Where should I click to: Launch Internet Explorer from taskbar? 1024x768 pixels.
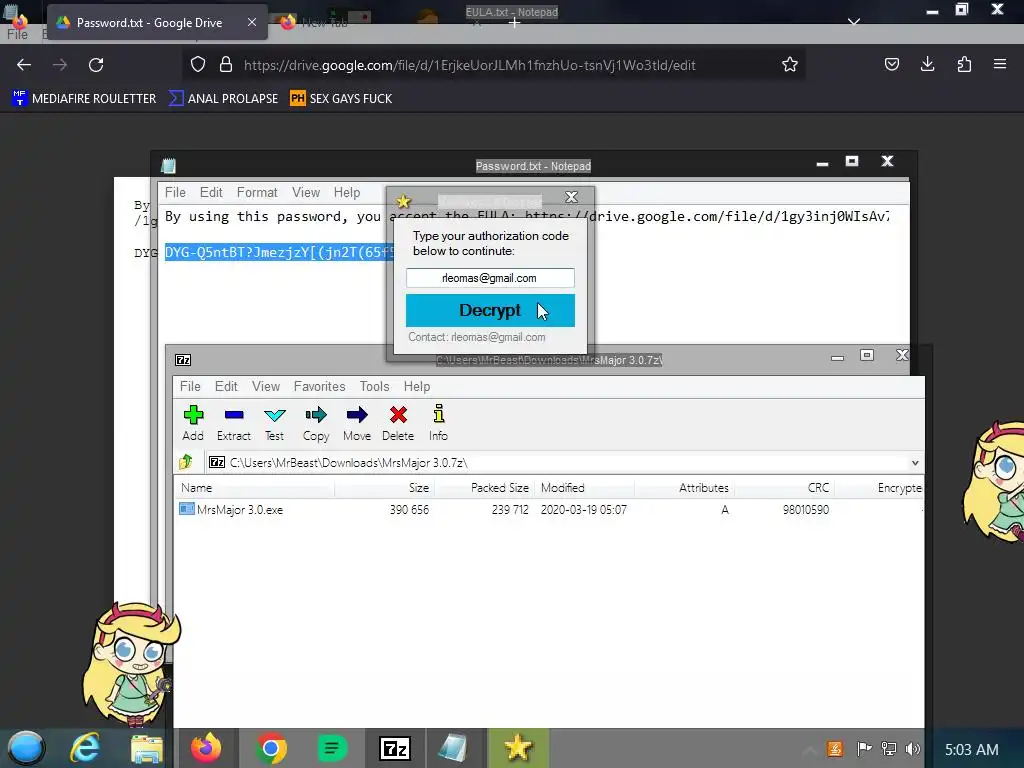pos(86,748)
